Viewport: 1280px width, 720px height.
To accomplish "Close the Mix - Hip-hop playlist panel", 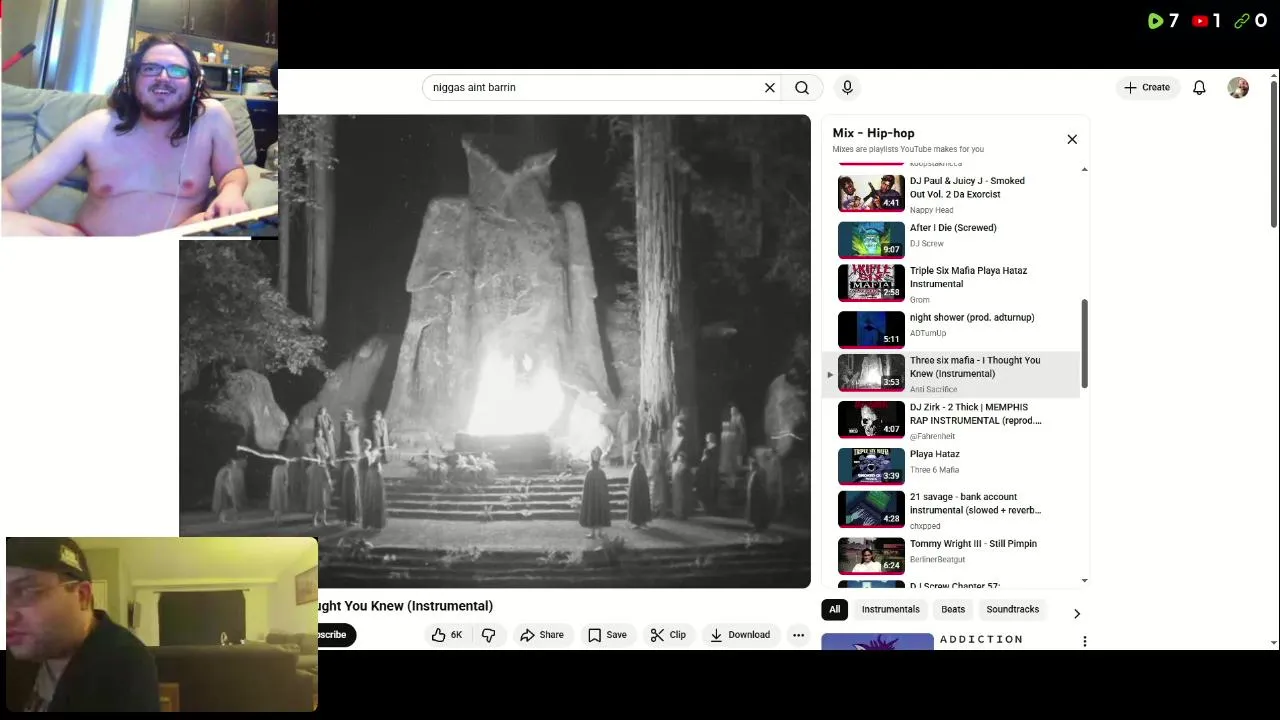I will point(1072,139).
